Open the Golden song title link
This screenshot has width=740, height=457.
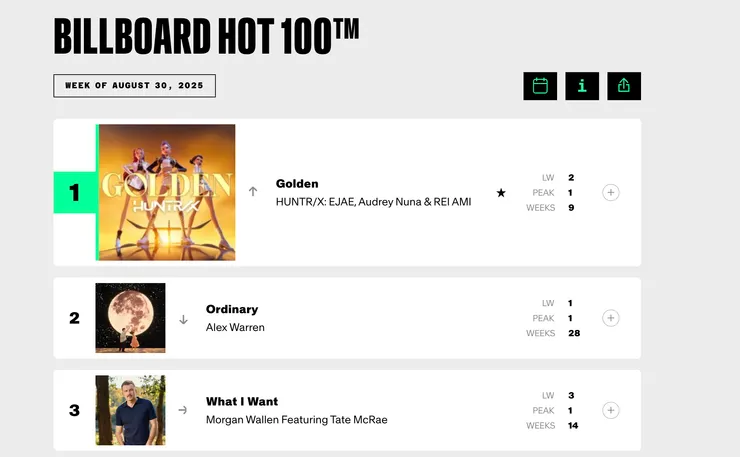pyautogui.click(x=297, y=184)
